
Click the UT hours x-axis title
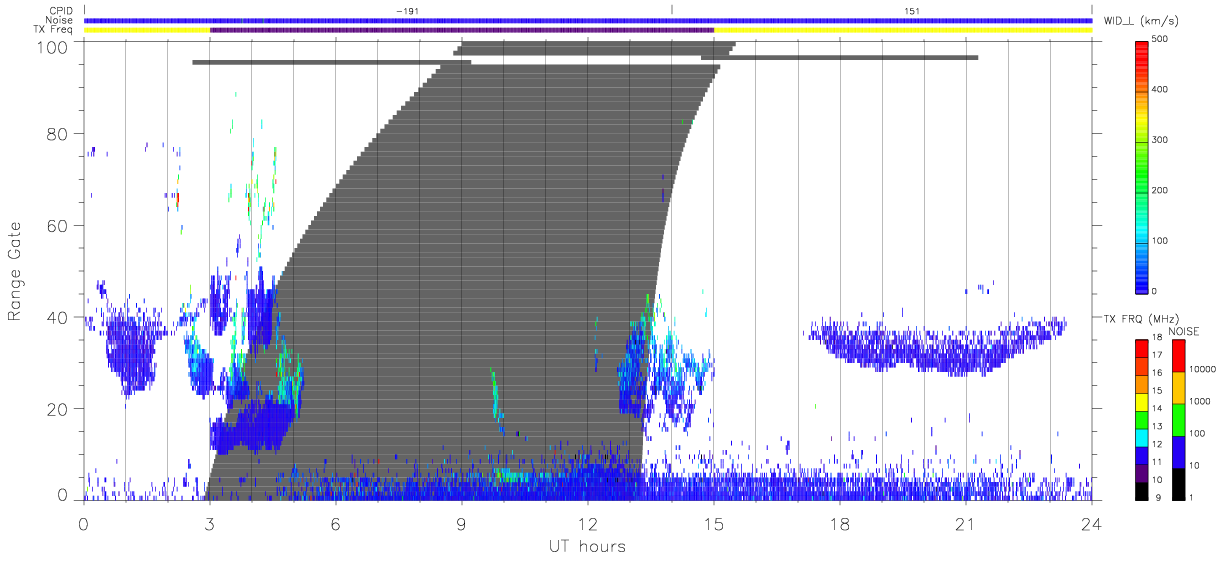(587, 547)
